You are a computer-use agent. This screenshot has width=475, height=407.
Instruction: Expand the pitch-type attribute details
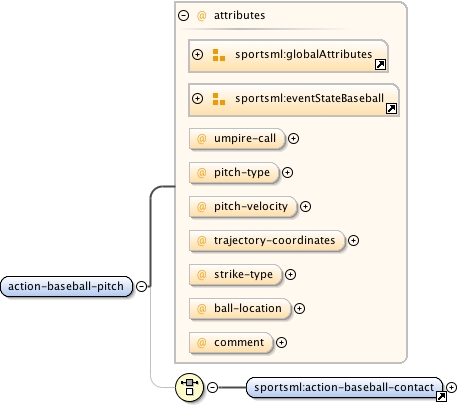(287, 172)
